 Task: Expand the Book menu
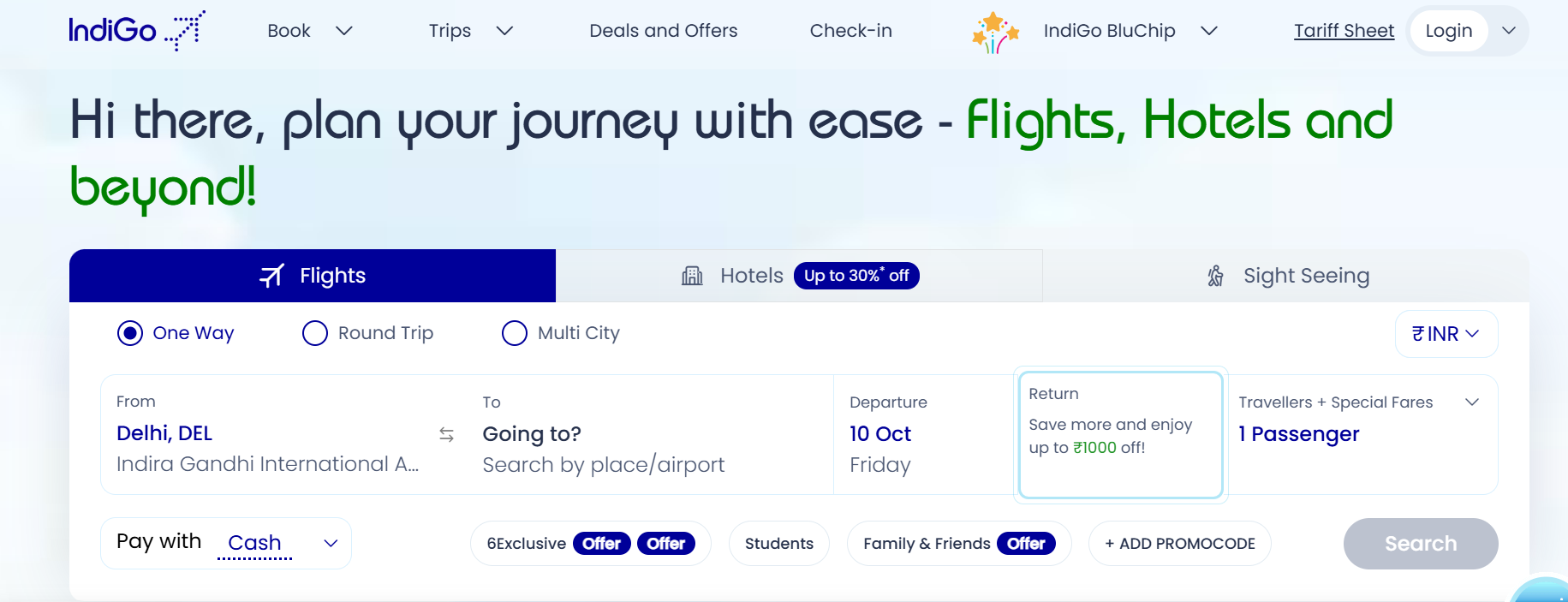click(309, 31)
